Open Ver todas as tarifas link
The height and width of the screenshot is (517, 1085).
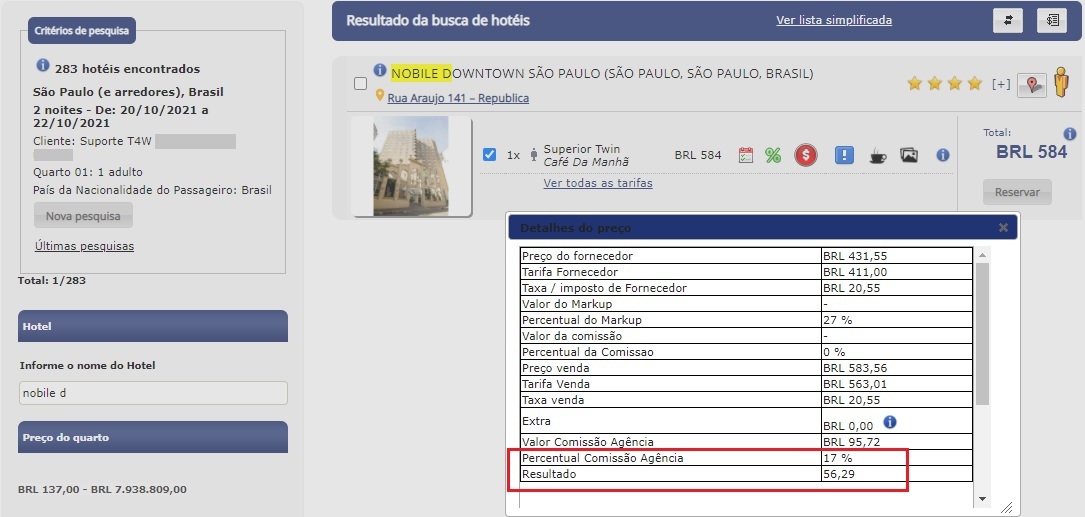coord(598,183)
